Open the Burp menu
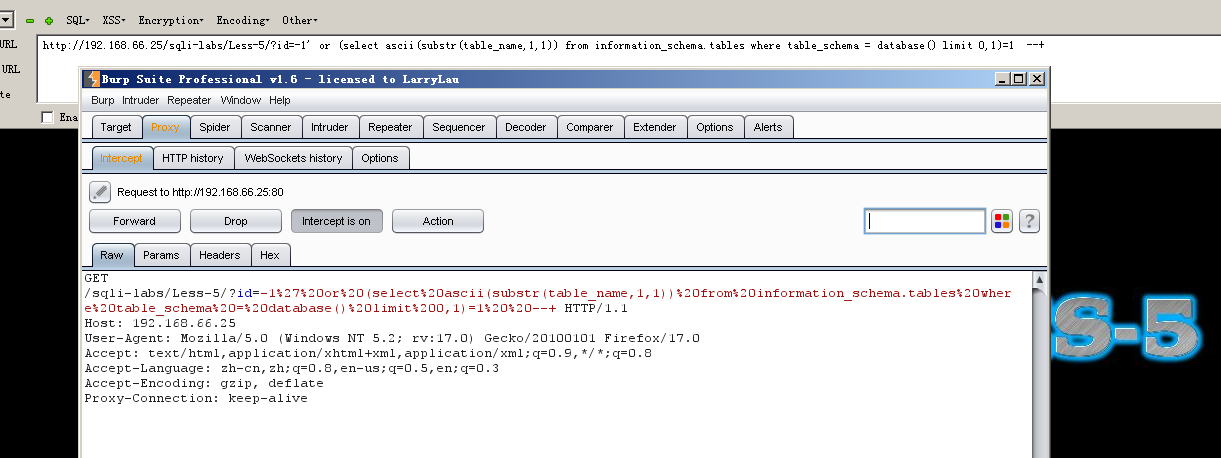This screenshot has height=458, width=1221. (103, 100)
